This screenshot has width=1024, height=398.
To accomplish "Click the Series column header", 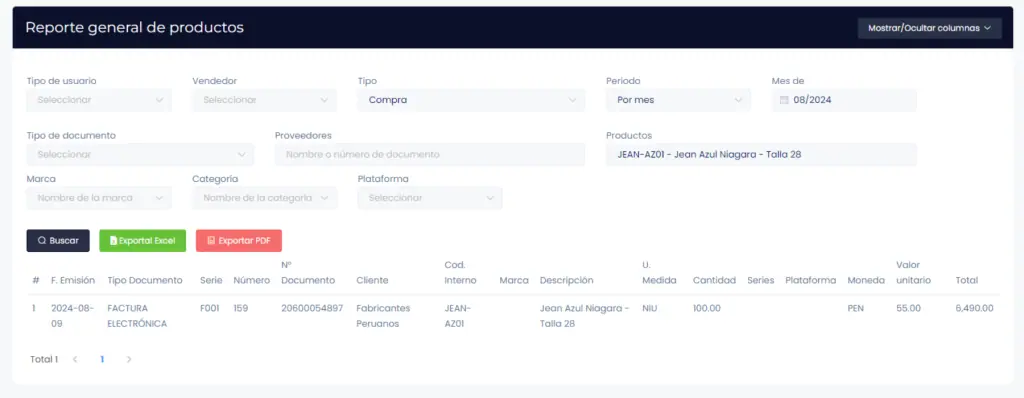I will [x=761, y=280].
